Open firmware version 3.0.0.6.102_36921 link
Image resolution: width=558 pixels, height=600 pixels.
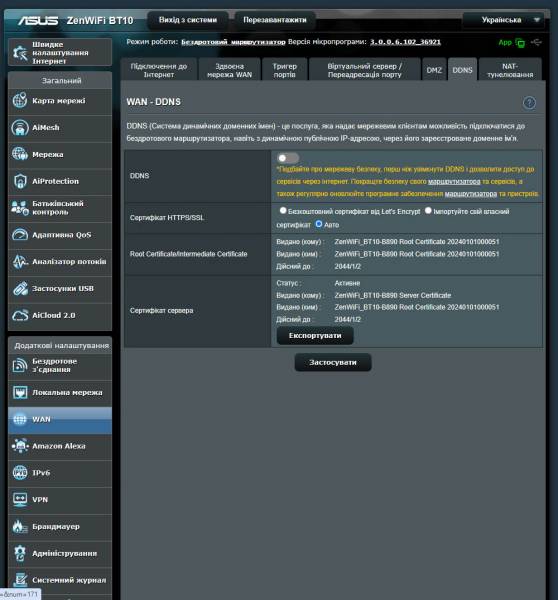tap(405, 42)
